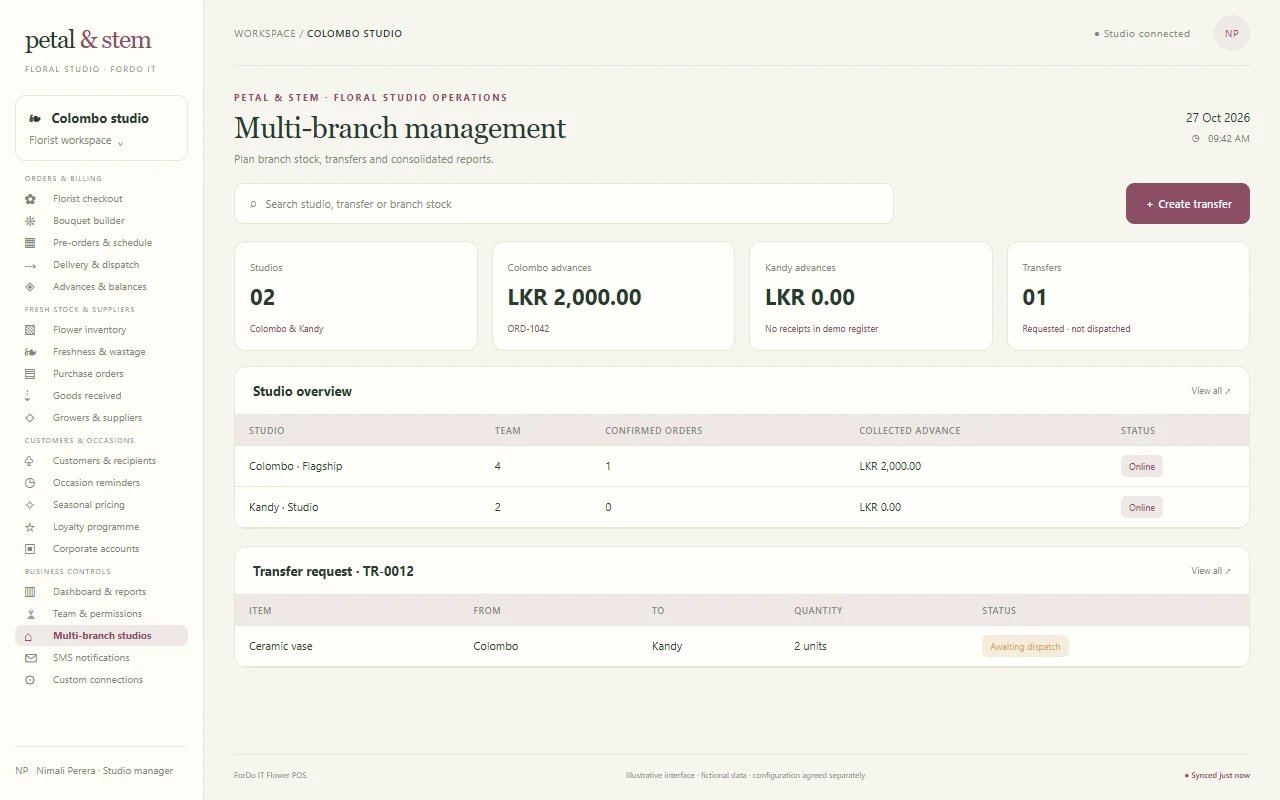Click Nimali Perera · Studio manager profile
This screenshot has width=1280, height=800.
(95, 771)
